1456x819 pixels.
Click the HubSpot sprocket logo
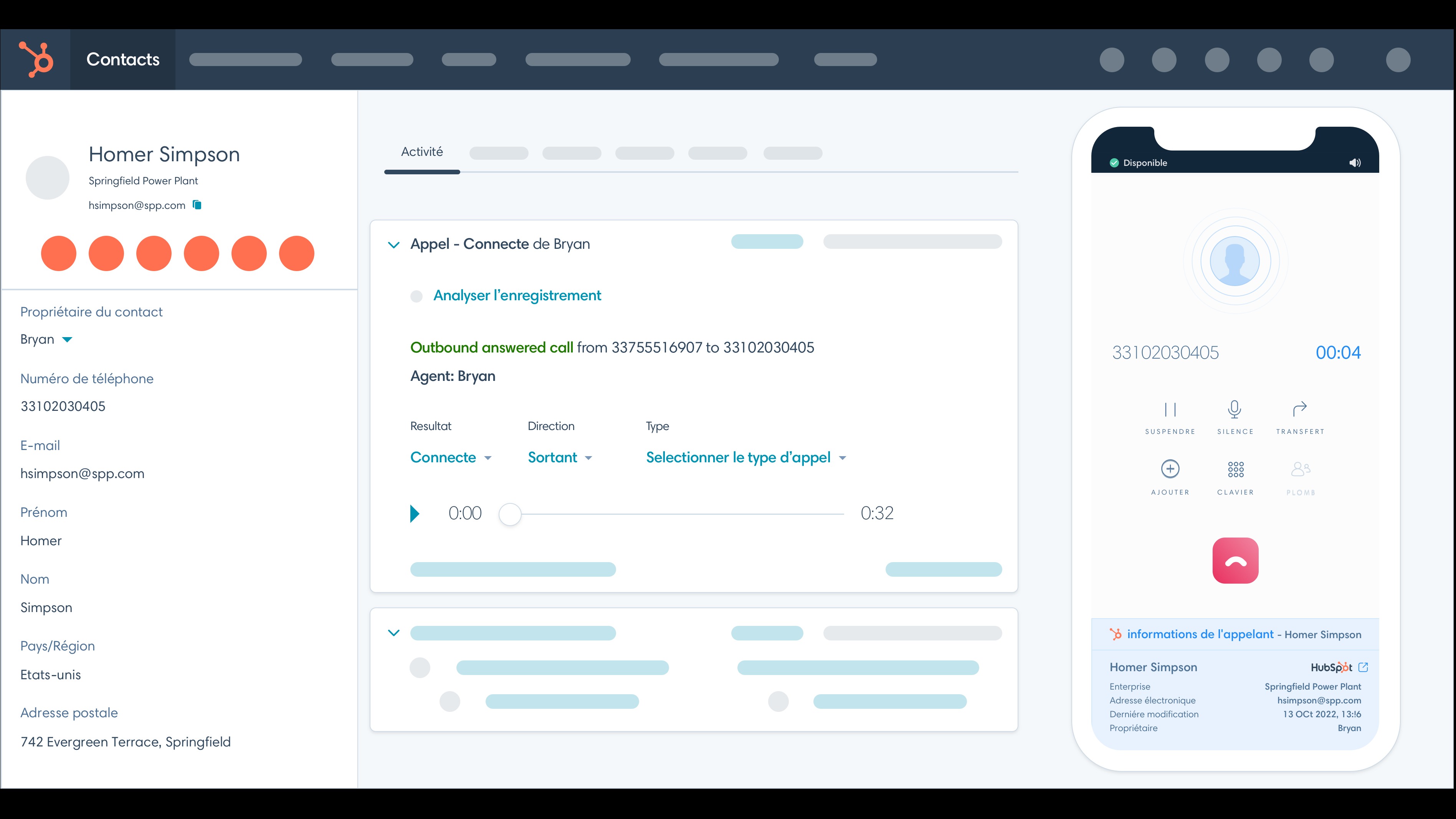click(35, 59)
